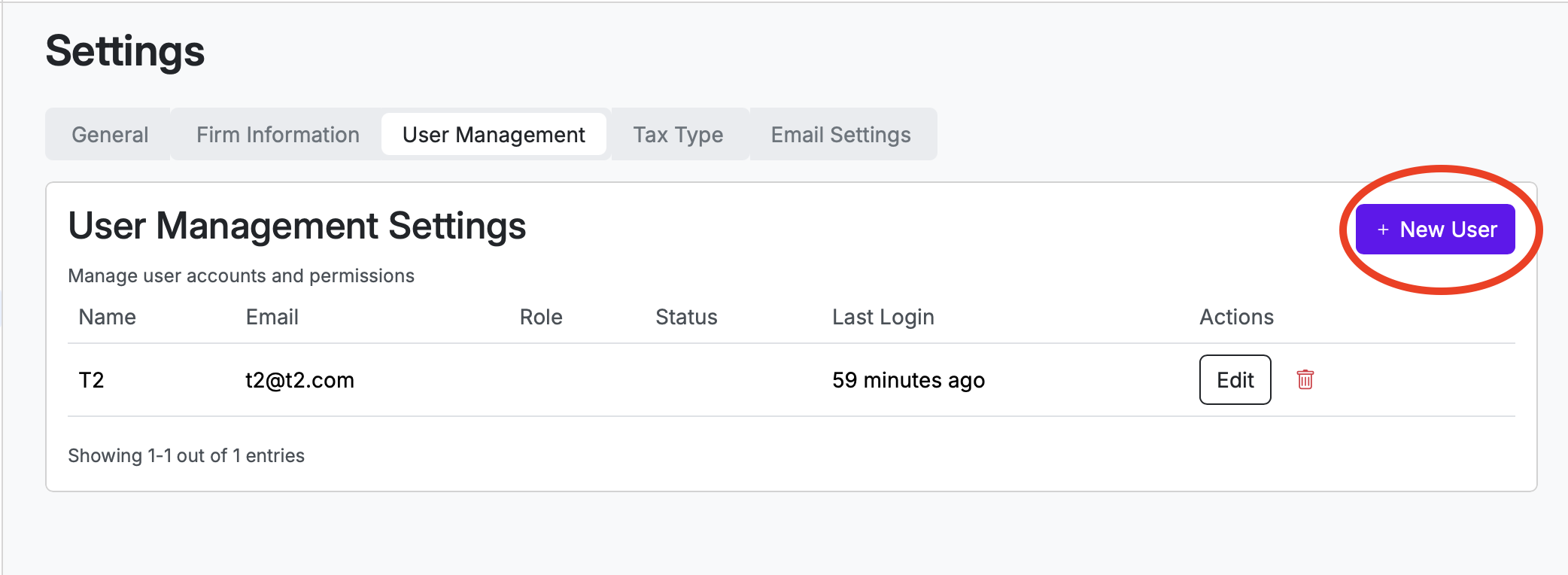Click the "59 minutes ago" last login value
The width and height of the screenshot is (1568, 575).
coord(908,380)
